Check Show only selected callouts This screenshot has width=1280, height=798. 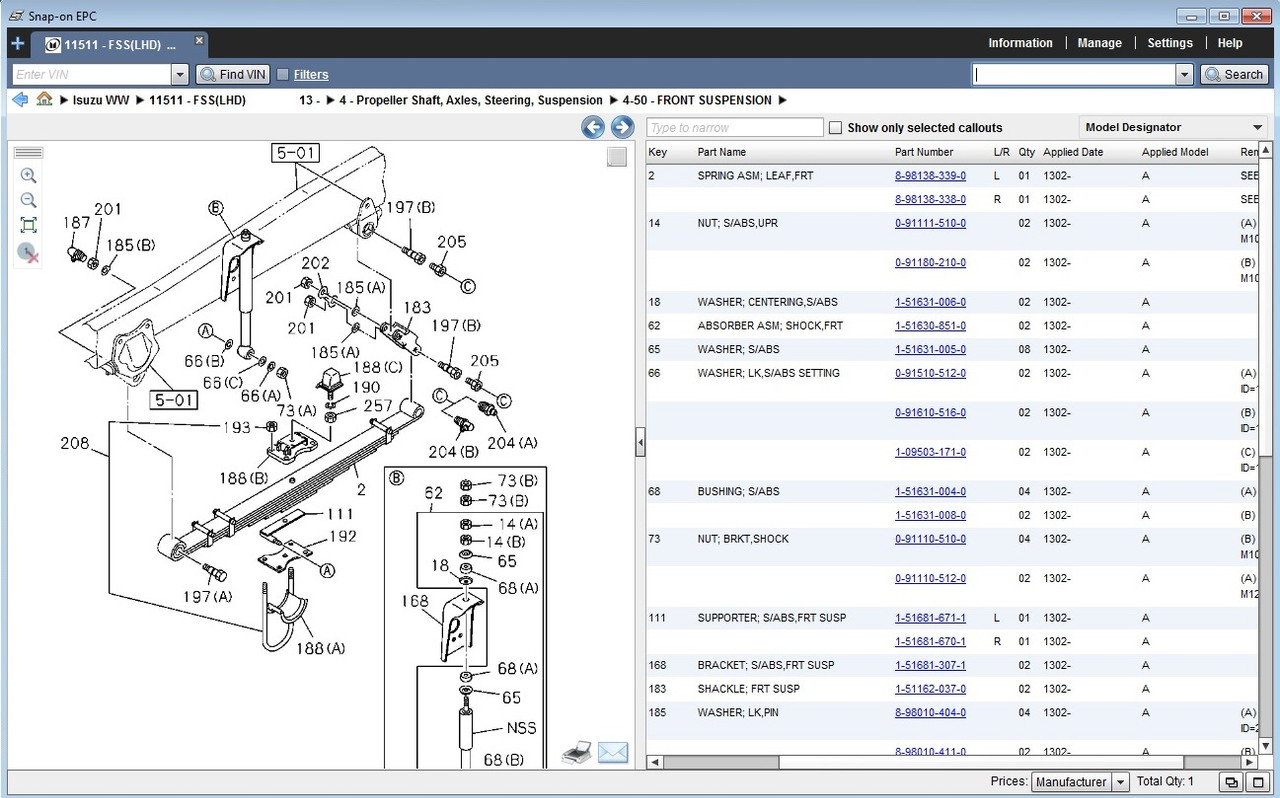coord(835,128)
